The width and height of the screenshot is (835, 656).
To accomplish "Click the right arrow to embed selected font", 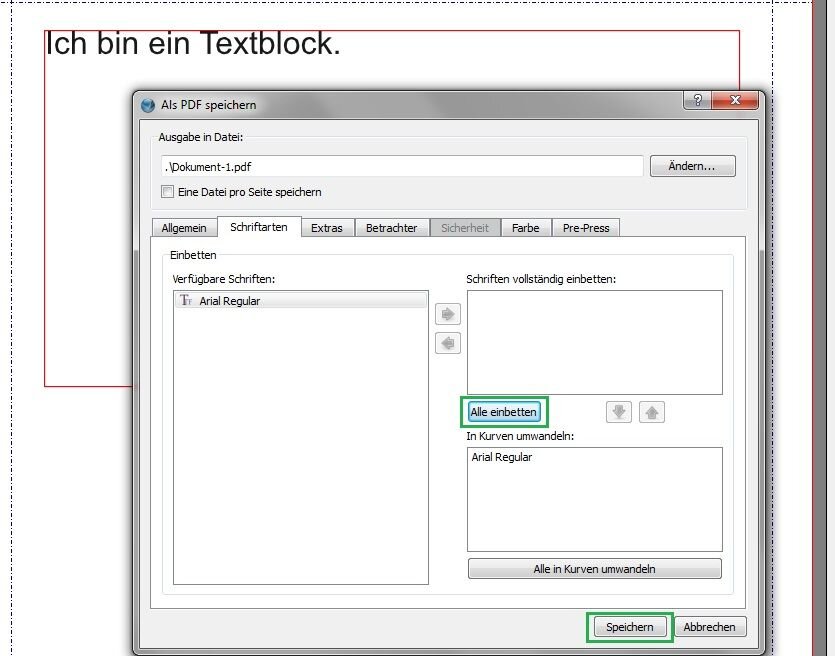I will pyautogui.click(x=448, y=315).
